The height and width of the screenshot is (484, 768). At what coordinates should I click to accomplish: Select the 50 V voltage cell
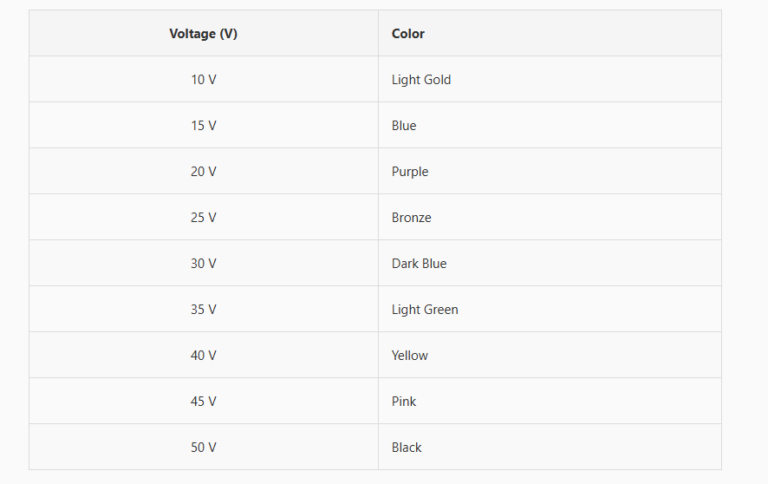(203, 448)
